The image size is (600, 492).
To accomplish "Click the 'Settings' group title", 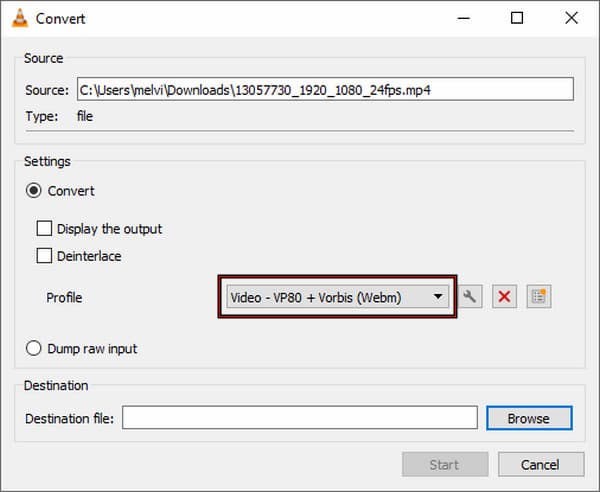I will pyautogui.click(x=47, y=161).
